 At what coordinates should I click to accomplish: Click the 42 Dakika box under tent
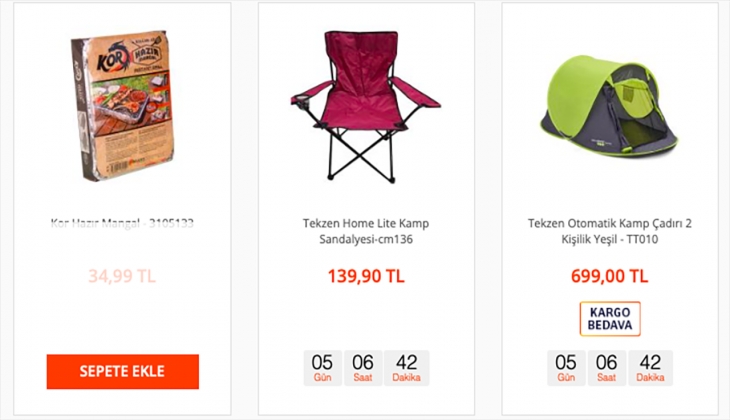[x=650, y=368]
